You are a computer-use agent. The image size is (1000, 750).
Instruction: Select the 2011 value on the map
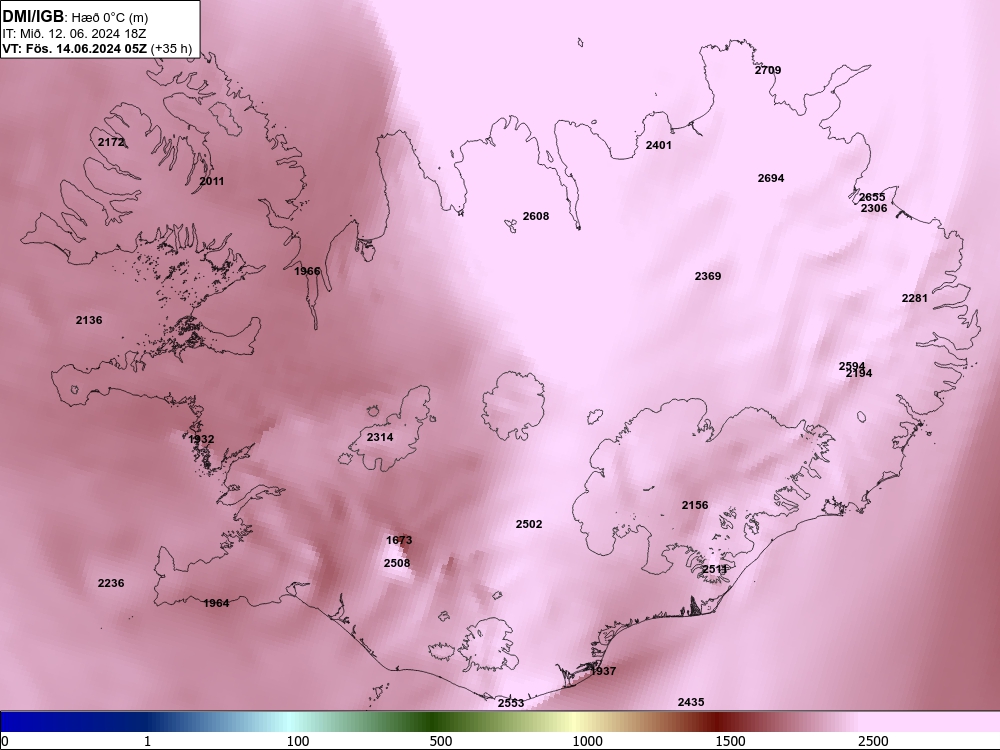tap(212, 181)
